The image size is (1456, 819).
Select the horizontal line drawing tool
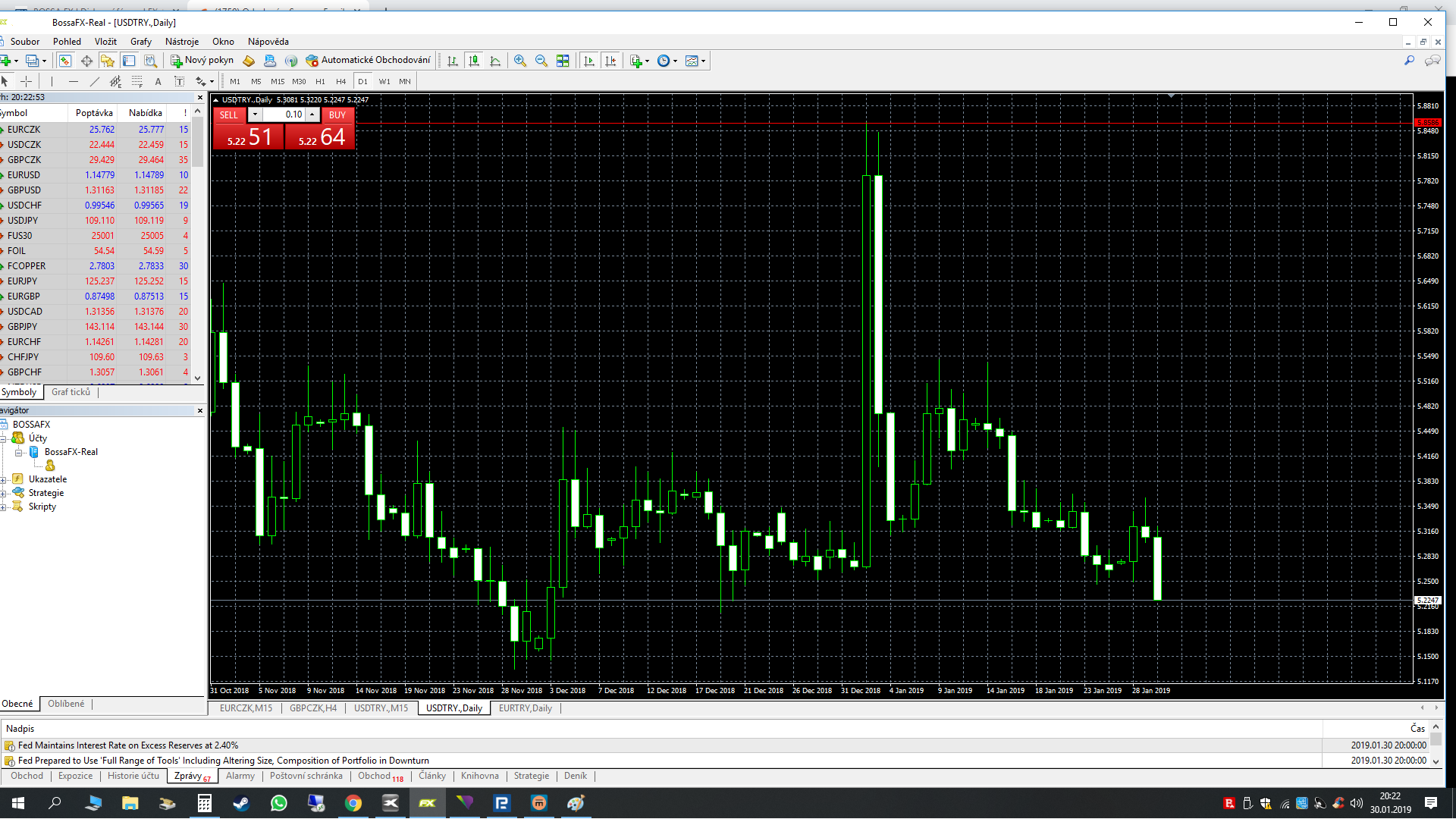coord(73,81)
